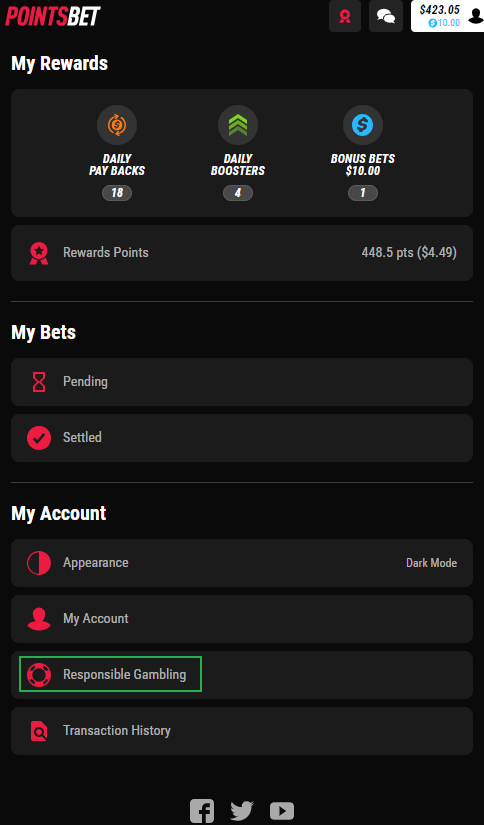The height and width of the screenshot is (825, 484).
Task: Open Pending bets
Action: 242,382
